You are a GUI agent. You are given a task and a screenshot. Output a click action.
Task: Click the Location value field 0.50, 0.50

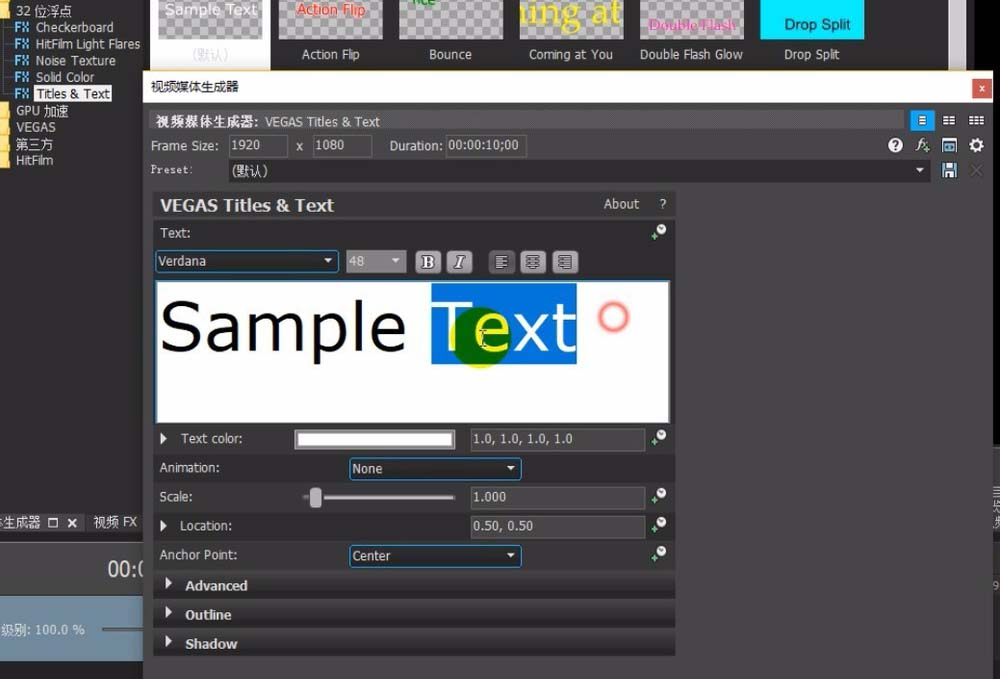click(557, 526)
